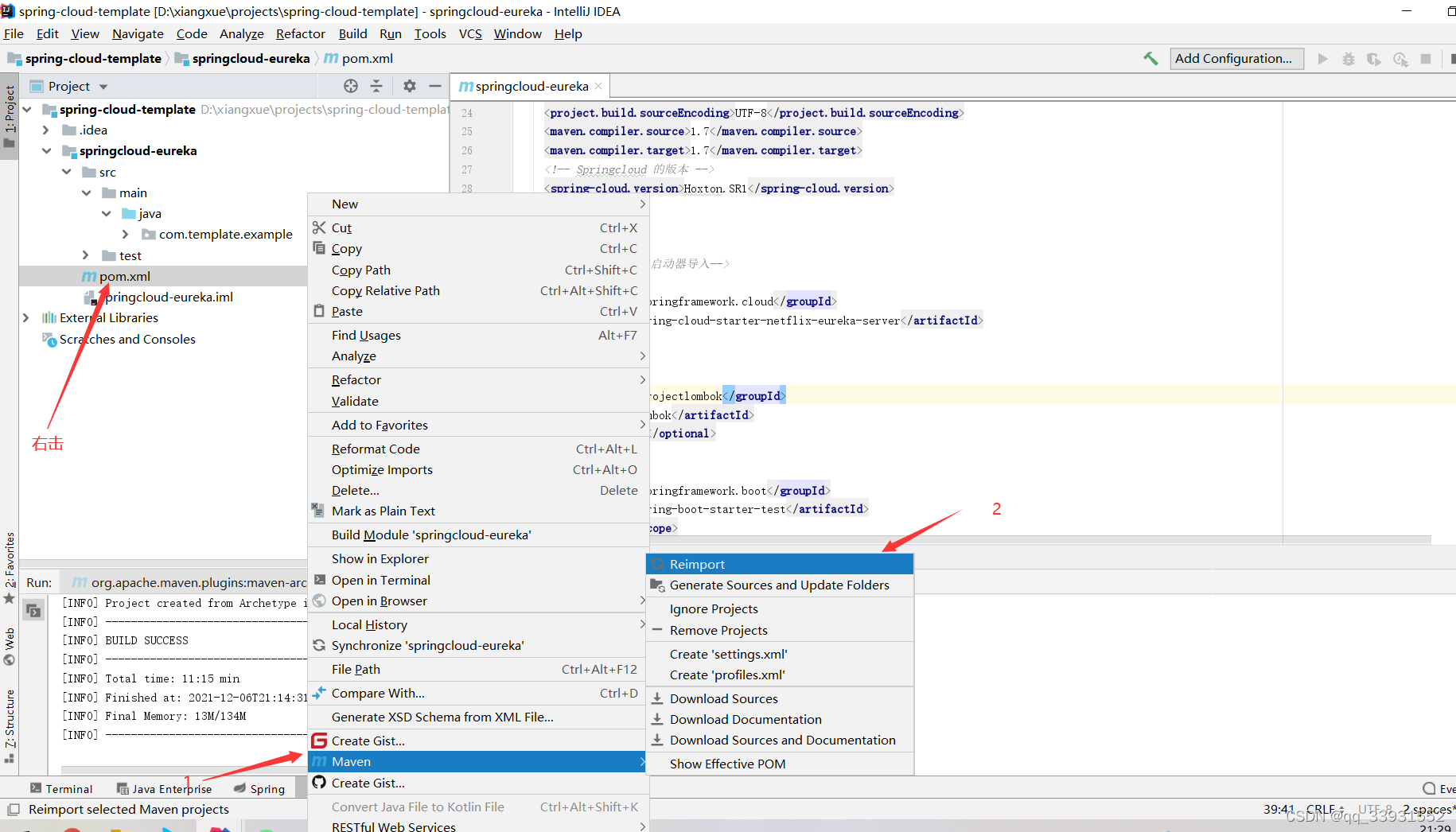Expand the .idea folder
Image resolution: width=1456 pixels, height=832 pixels.
pos(46,130)
